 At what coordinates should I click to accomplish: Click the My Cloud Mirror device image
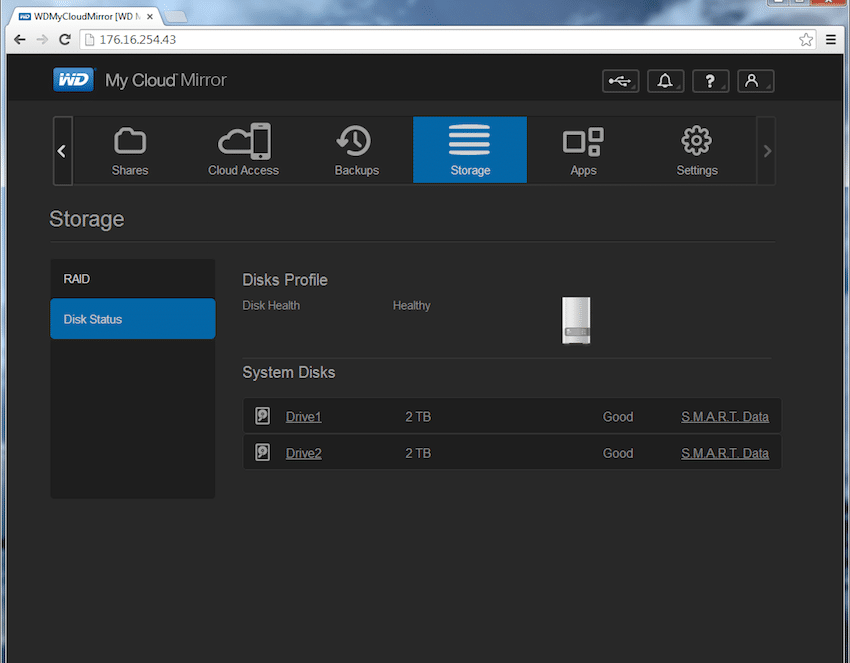click(576, 320)
